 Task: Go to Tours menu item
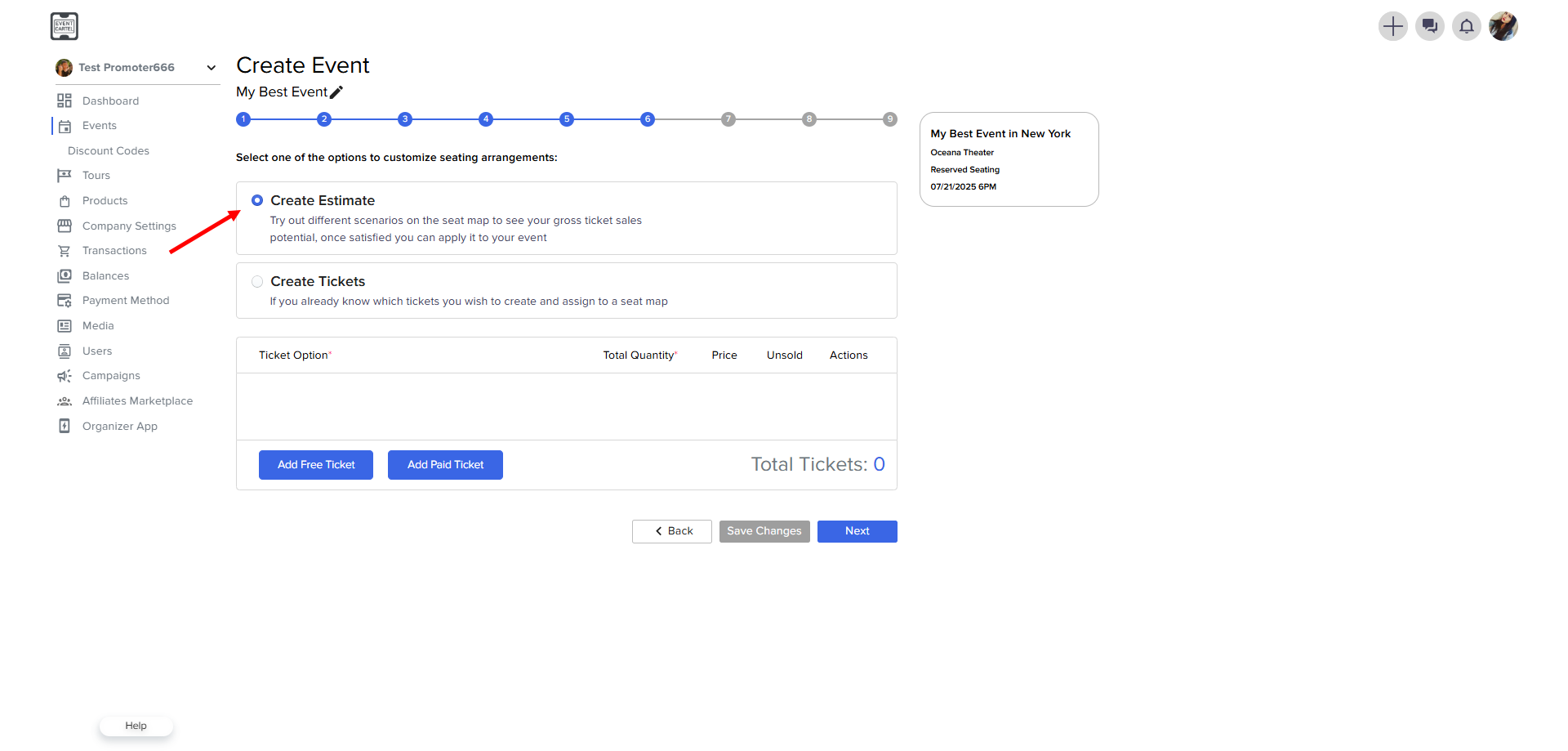[x=96, y=176]
